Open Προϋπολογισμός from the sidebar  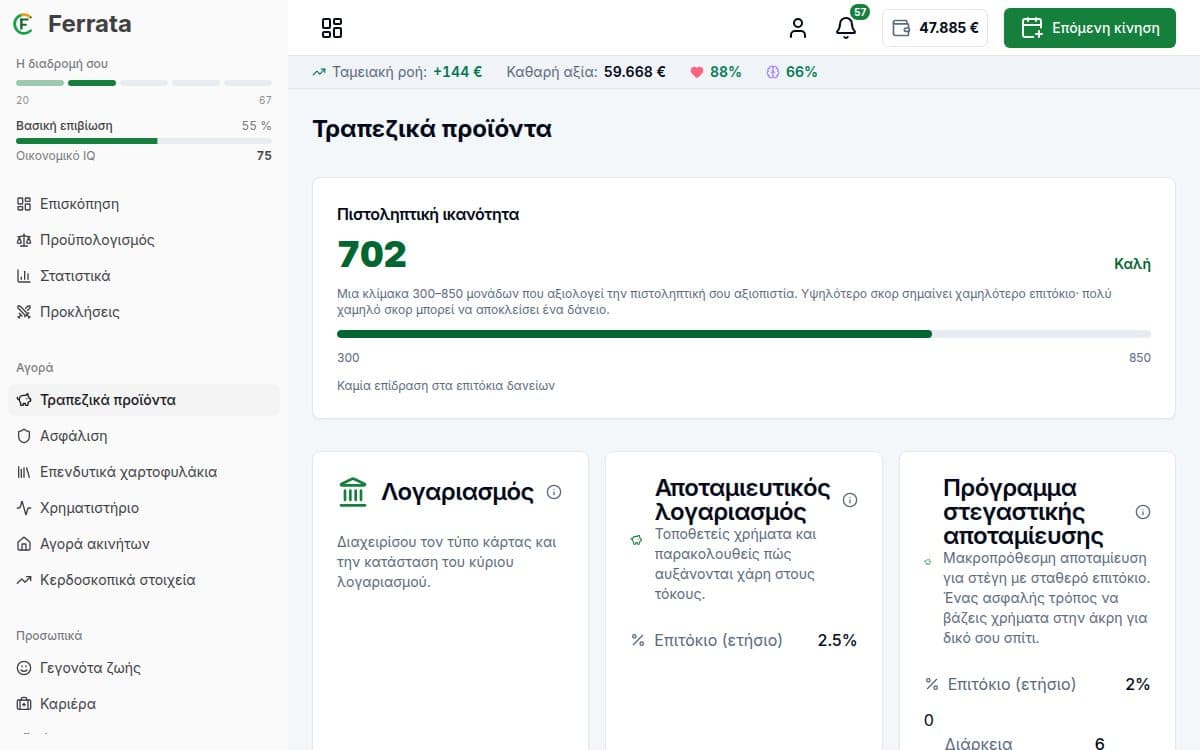pyautogui.click(x=144, y=240)
